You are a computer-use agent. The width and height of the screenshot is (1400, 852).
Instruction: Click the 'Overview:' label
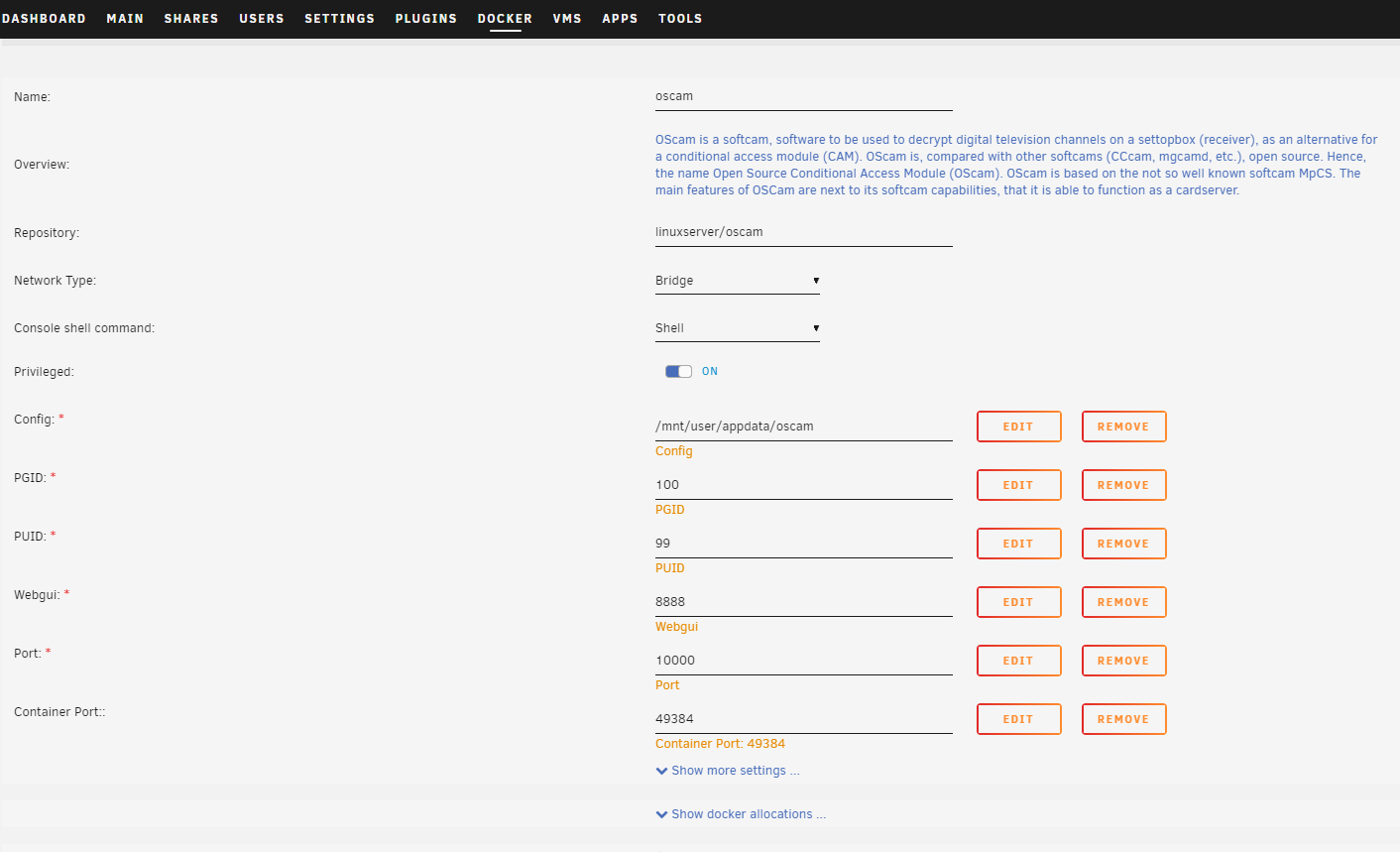tap(42, 165)
